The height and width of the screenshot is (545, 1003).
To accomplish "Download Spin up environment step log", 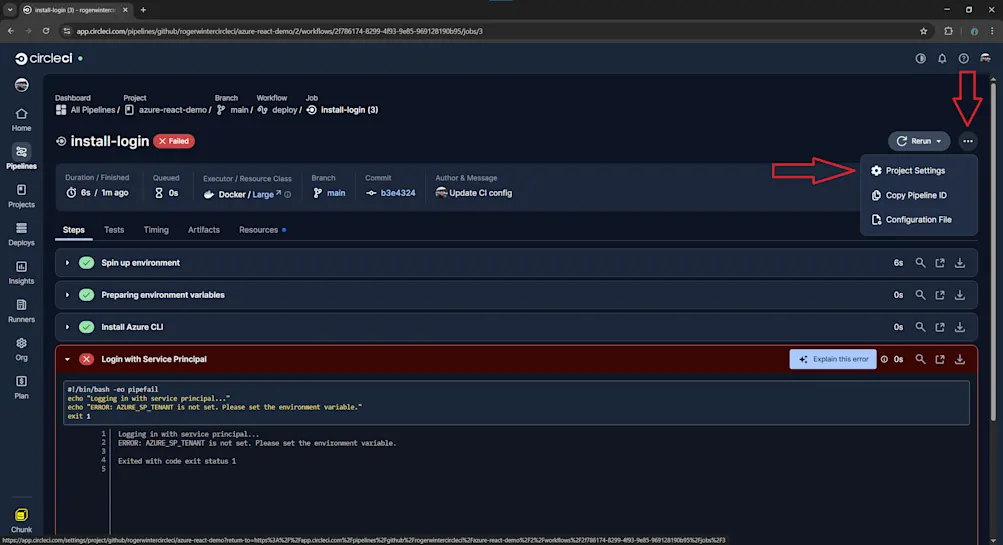I will (960, 263).
